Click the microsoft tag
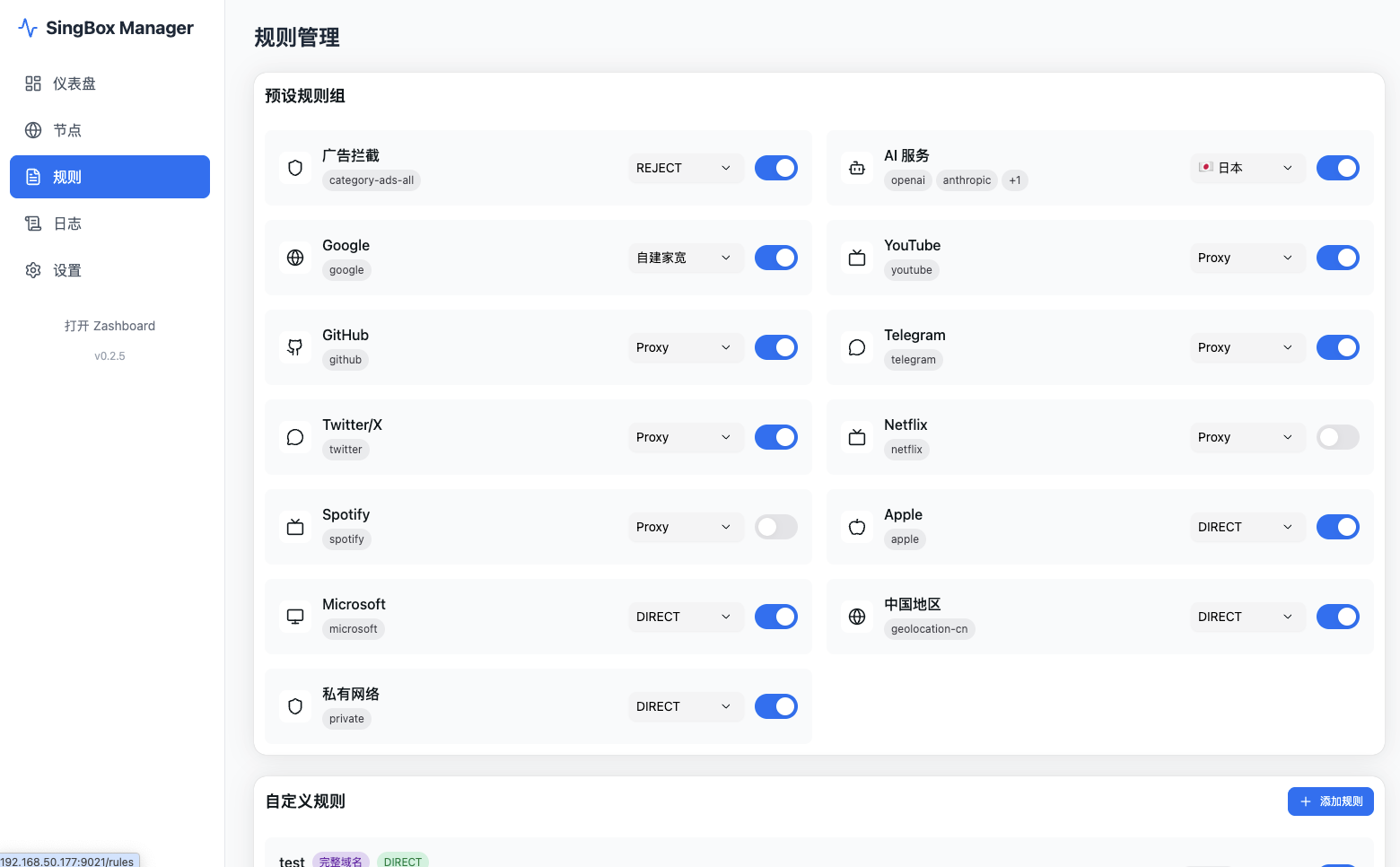Image resolution: width=1400 pixels, height=867 pixels. 354,629
